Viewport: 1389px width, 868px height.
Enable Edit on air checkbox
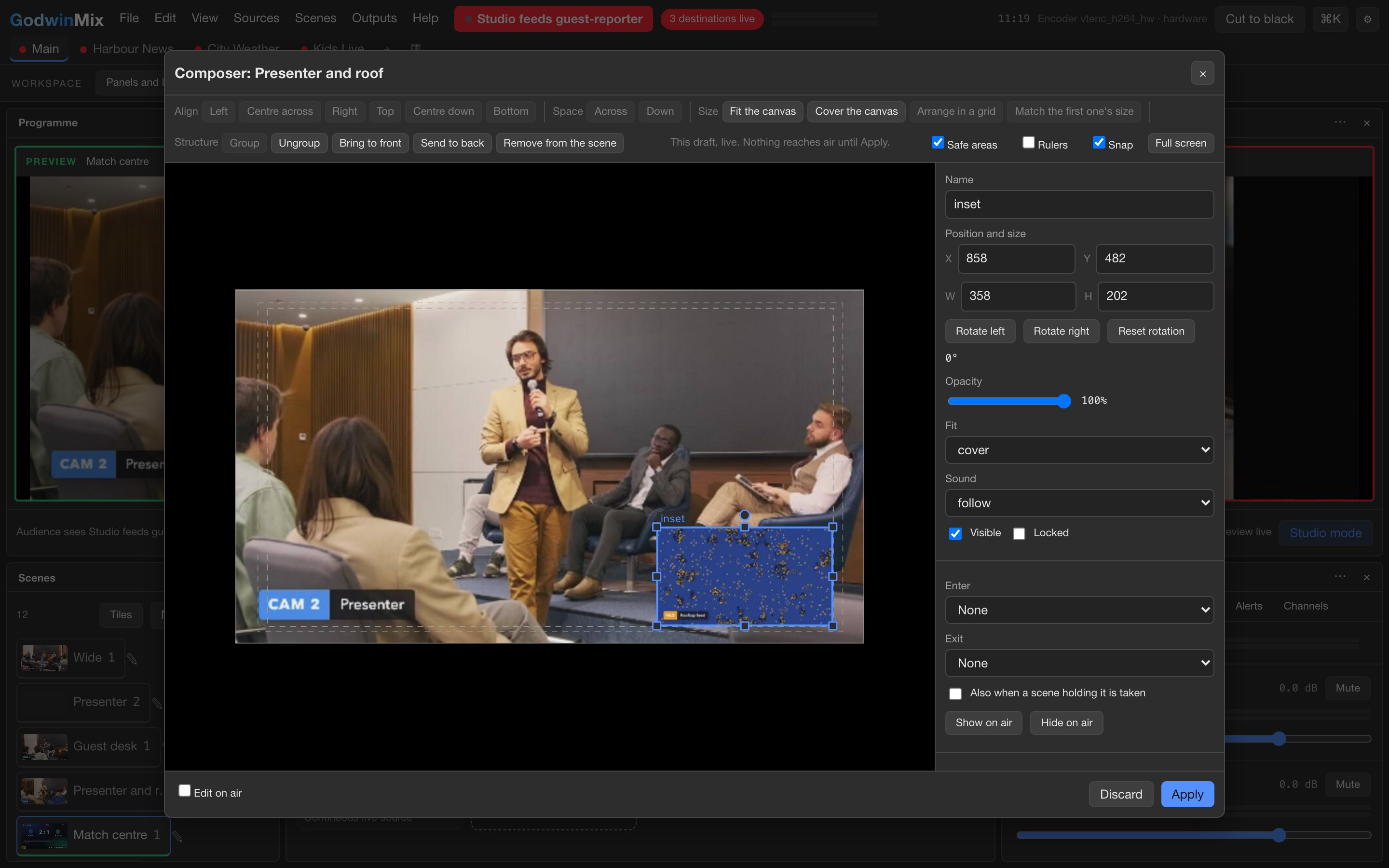click(x=184, y=790)
